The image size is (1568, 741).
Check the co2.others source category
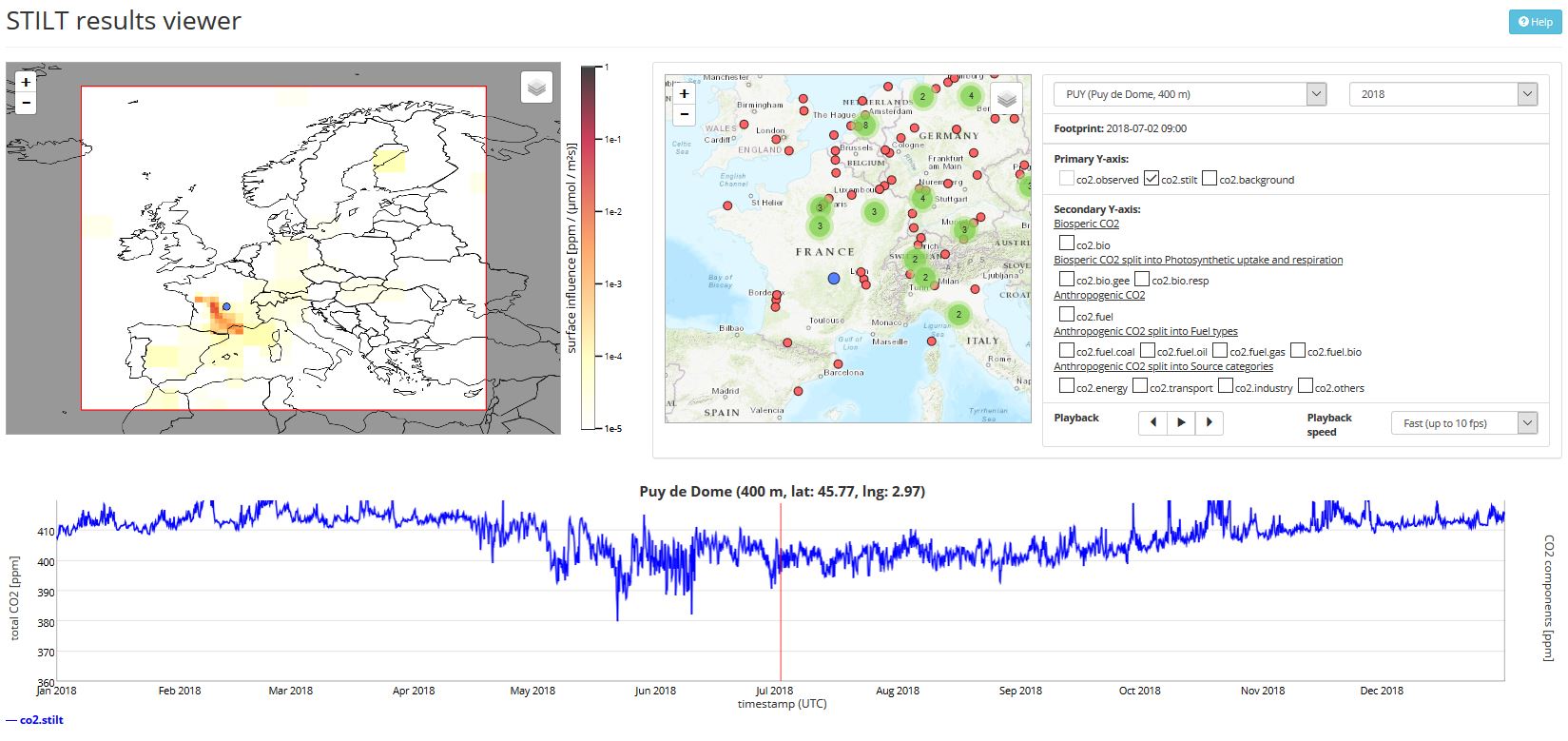click(x=1307, y=386)
